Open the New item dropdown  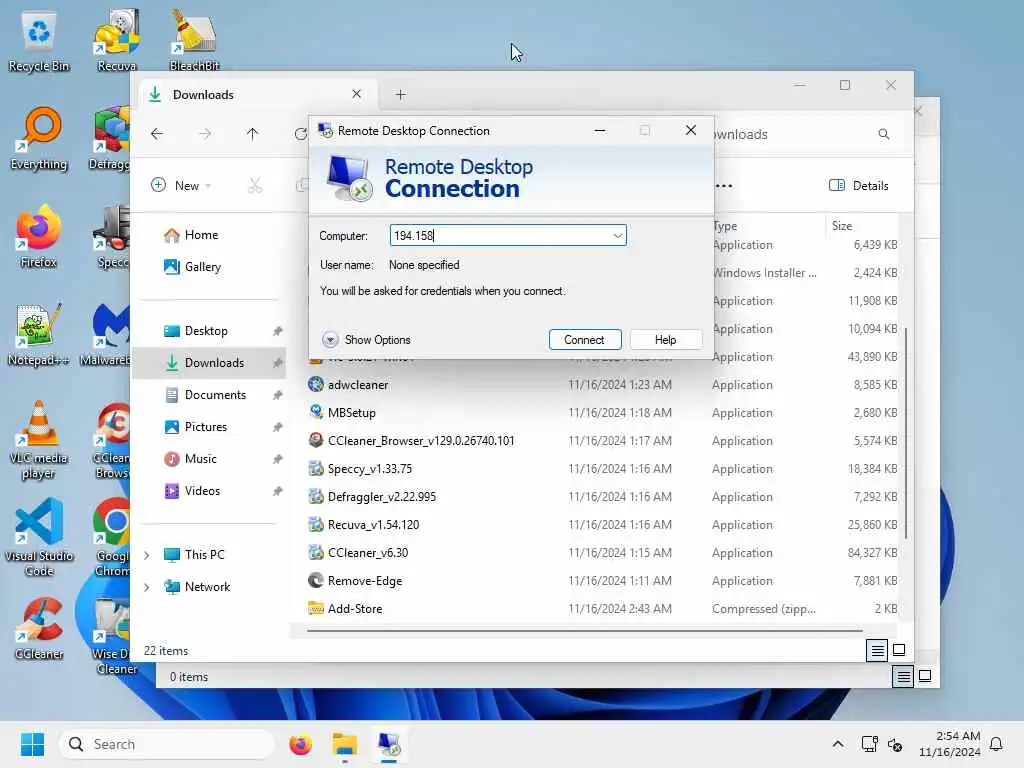[x=181, y=185]
